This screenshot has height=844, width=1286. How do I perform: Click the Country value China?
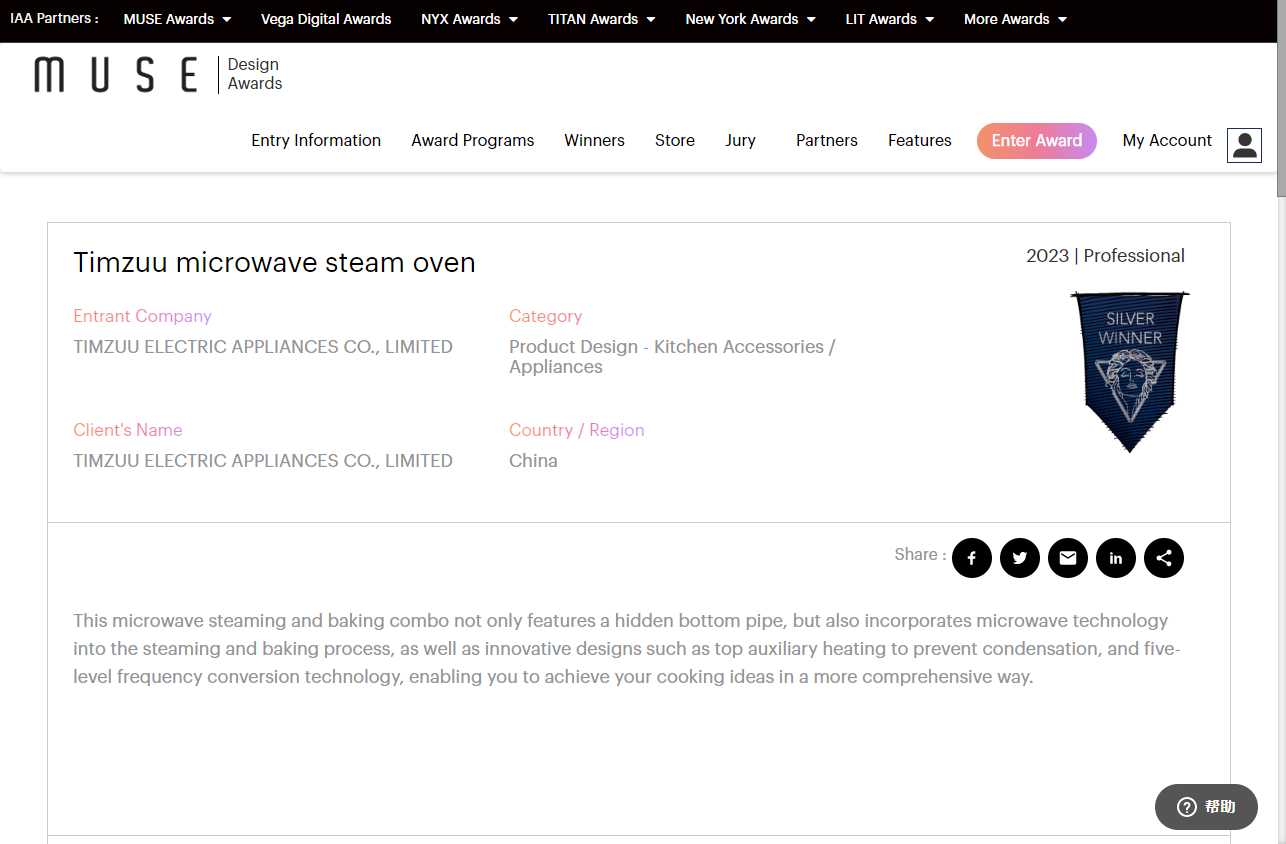(x=533, y=461)
